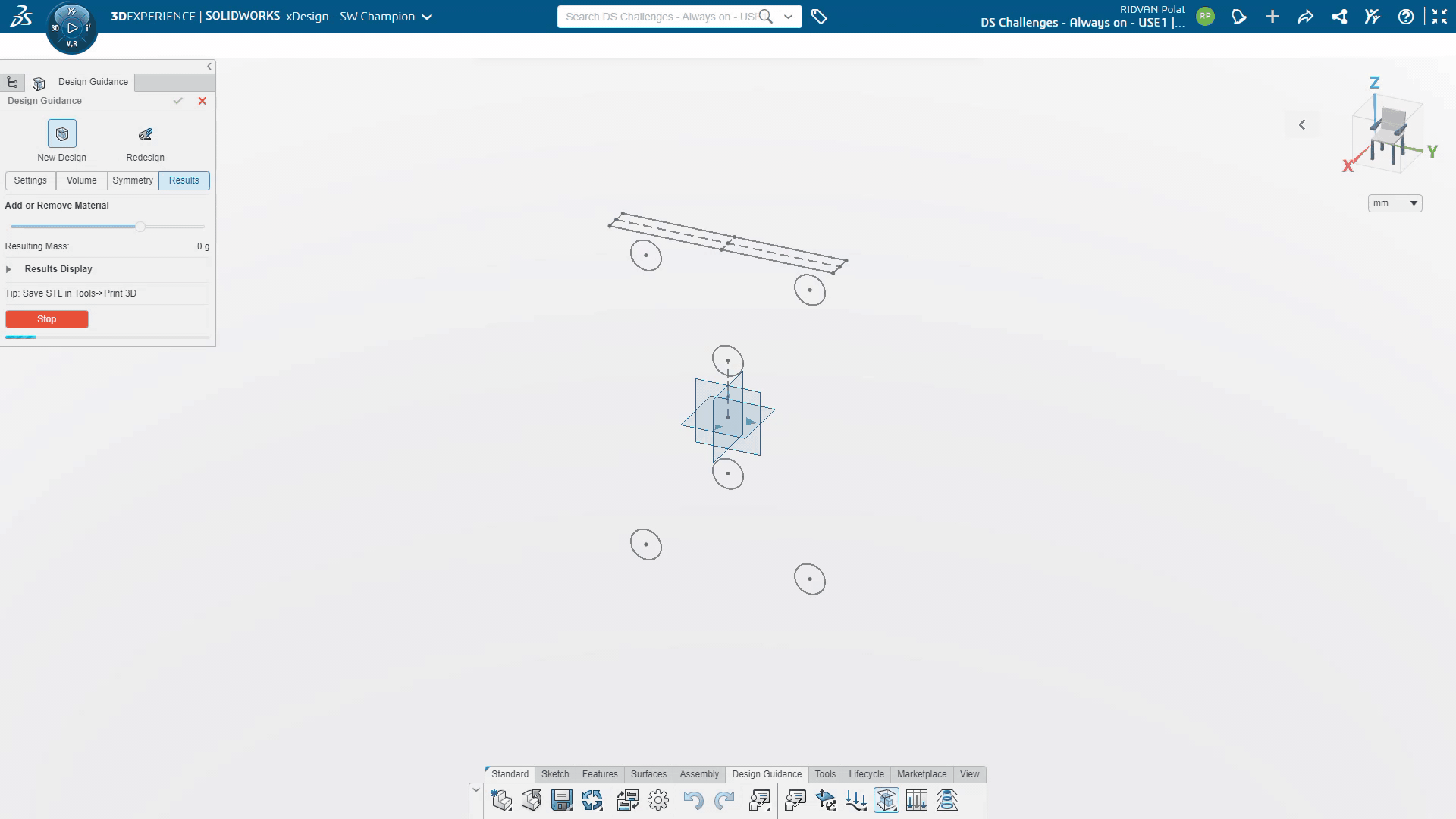Viewport: 1456px width, 819px height.
Task: Click the plus icon to add new content
Action: 1272,16
